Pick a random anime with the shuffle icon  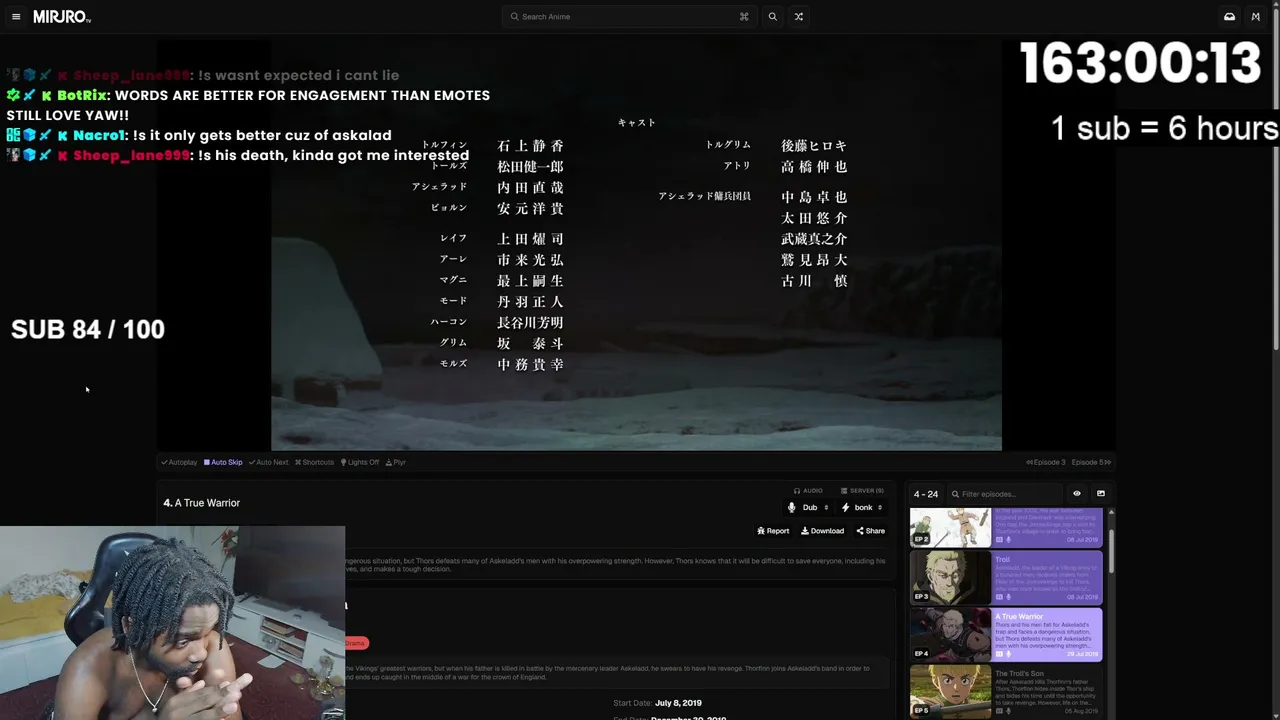[798, 17]
